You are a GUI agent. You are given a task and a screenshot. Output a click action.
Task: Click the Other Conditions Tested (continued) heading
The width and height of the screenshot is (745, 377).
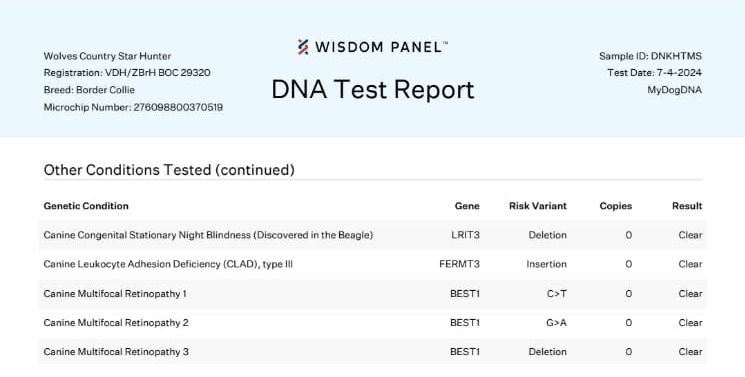[x=169, y=170]
